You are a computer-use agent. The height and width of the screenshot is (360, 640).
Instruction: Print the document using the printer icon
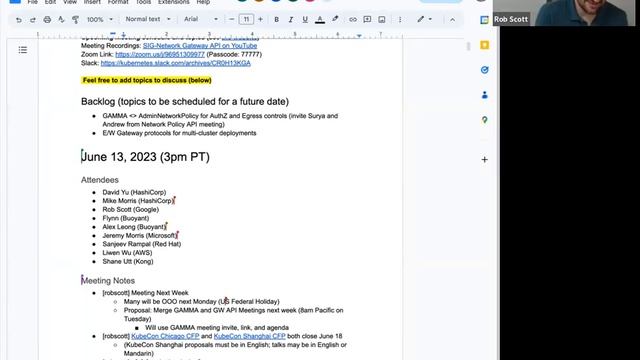47,20
